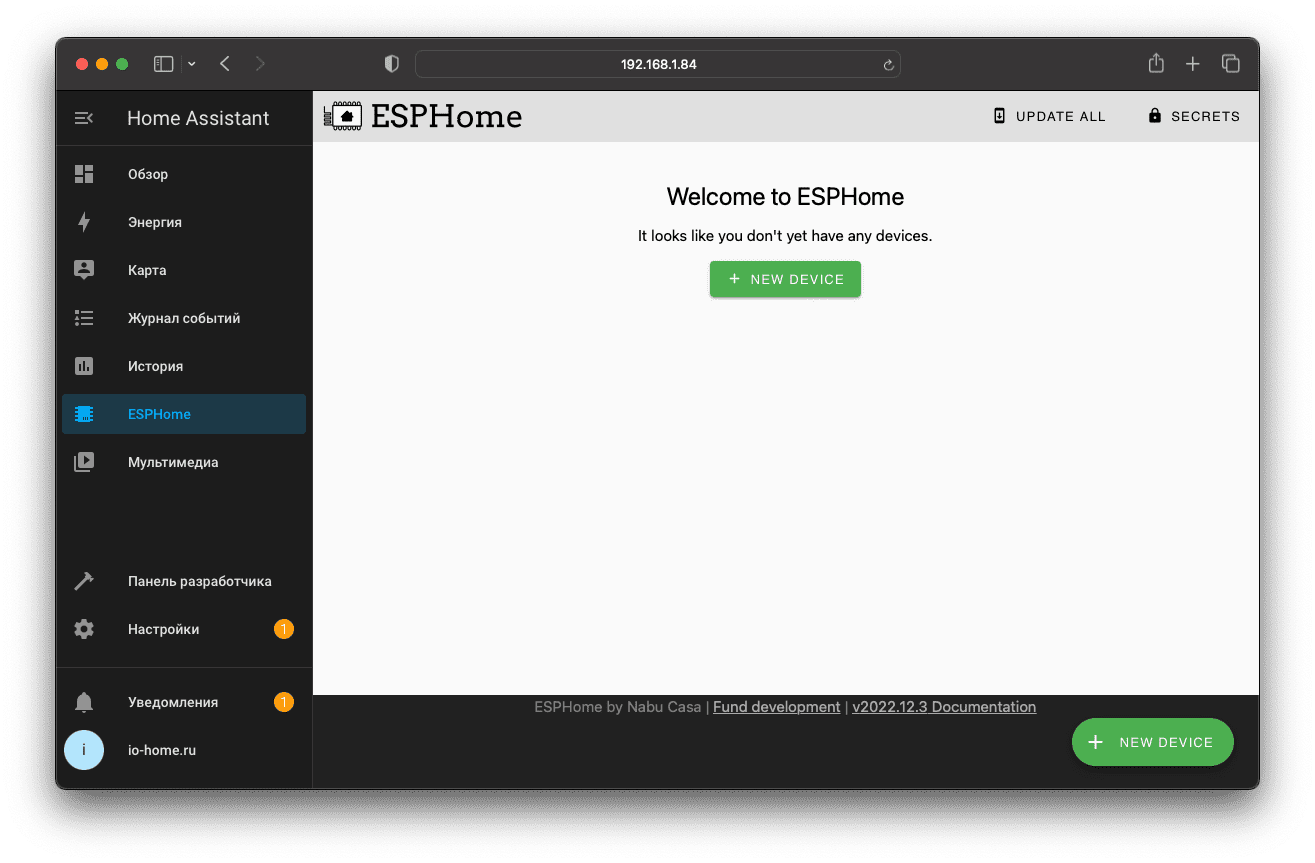
Task: Click the Уведомления bell icon
Action: click(x=84, y=702)
